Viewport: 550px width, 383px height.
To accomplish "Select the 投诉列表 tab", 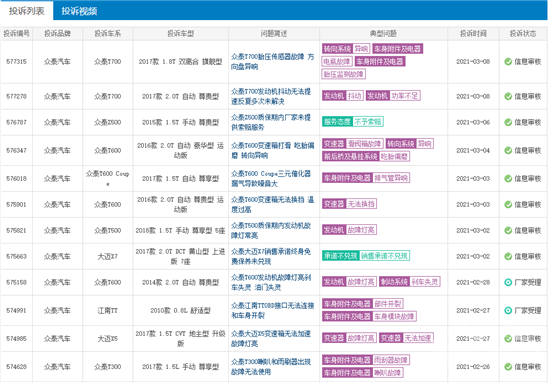I will click(27, 11).
